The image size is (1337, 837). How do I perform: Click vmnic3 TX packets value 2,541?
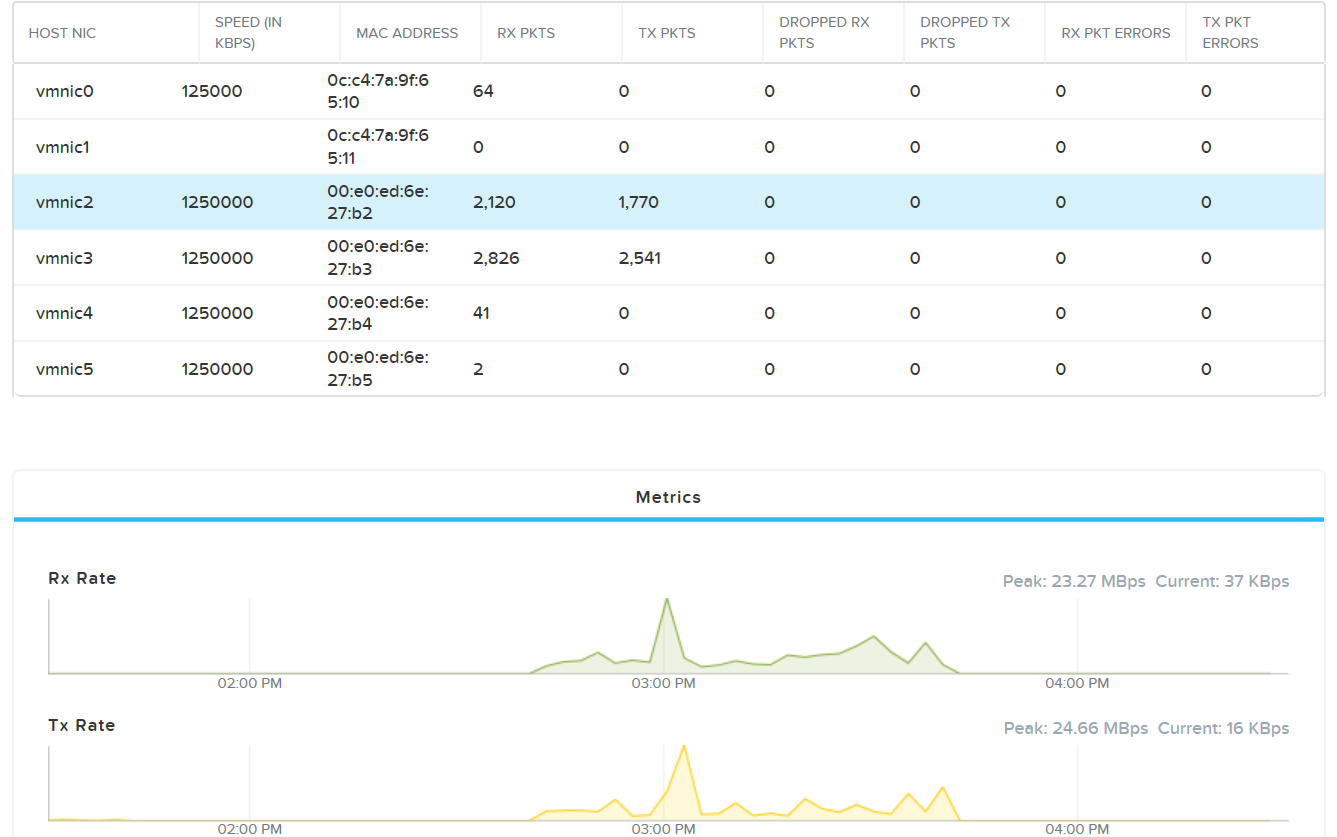click(x=640, y=258)
